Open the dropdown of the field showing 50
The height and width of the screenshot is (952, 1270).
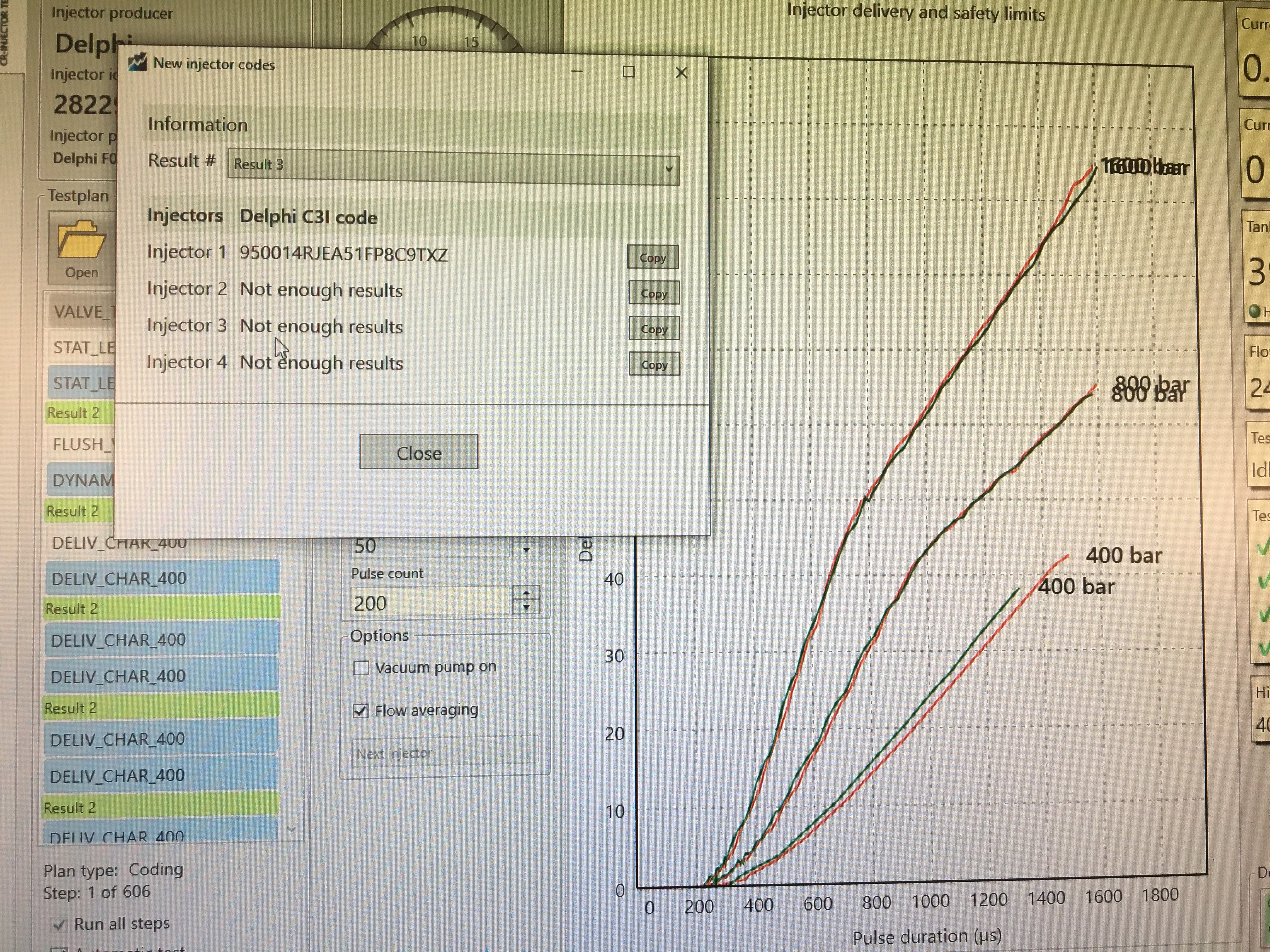(x=526, y=549)
